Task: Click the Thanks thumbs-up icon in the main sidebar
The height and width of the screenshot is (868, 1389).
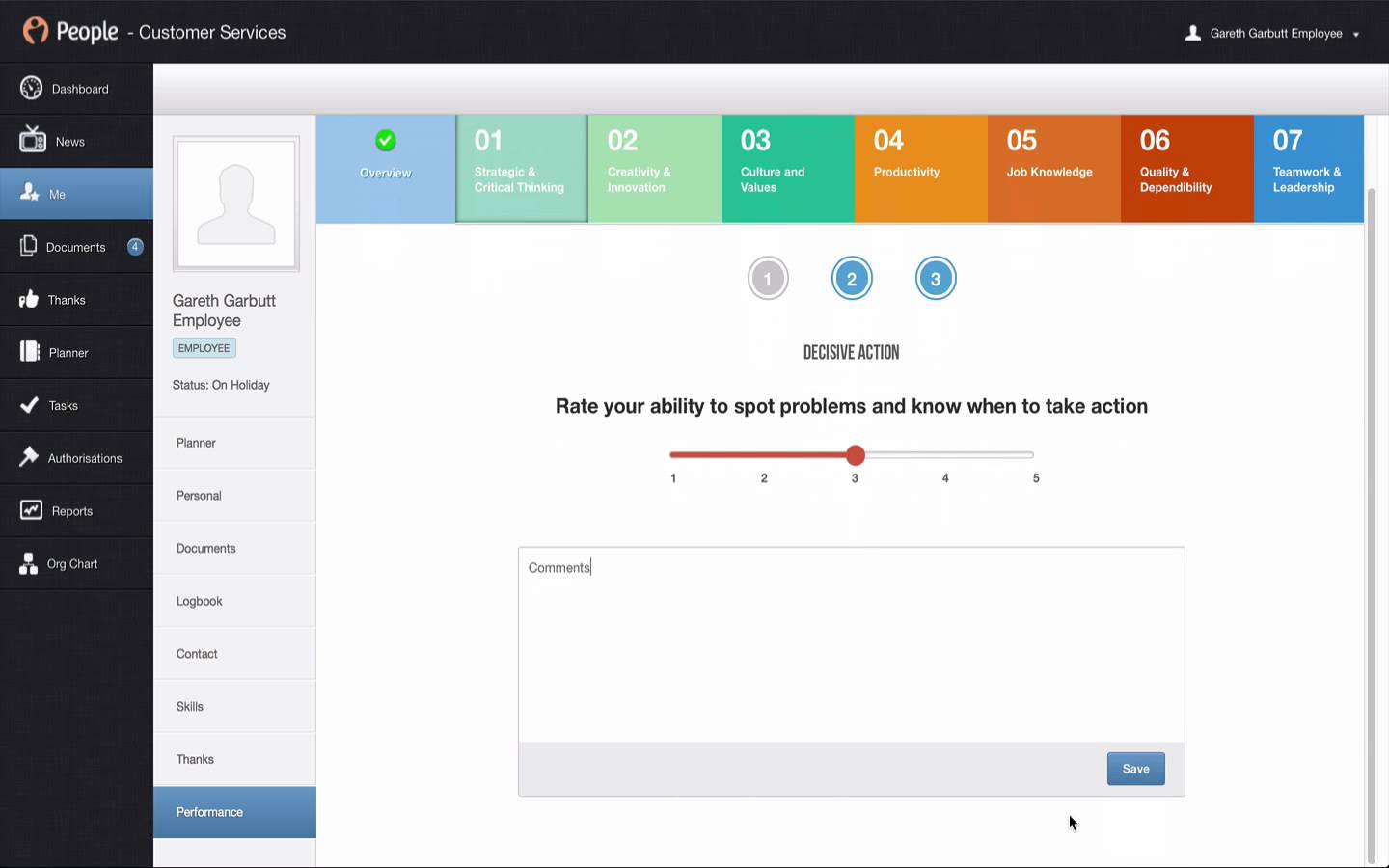Action: (x=29, y=300)
